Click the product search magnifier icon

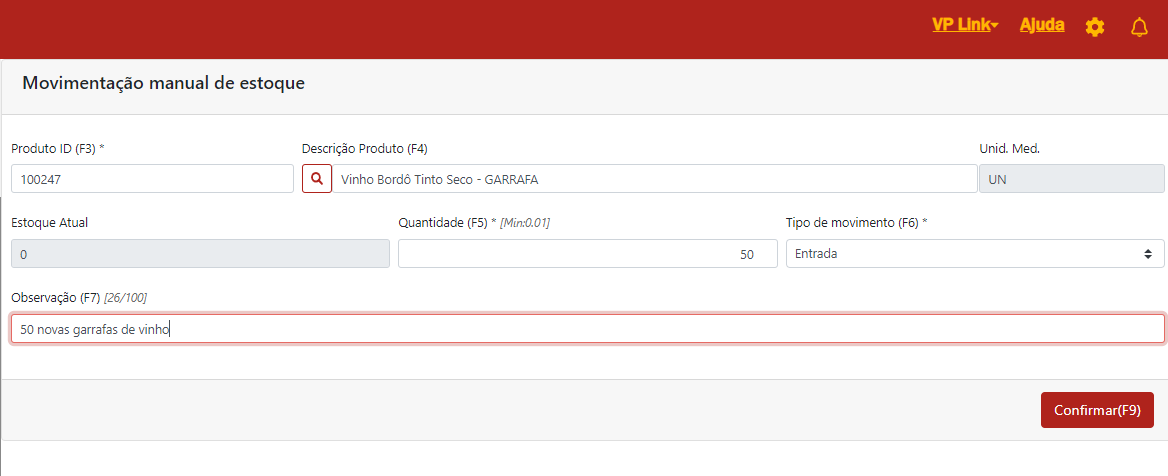(317, 179)
